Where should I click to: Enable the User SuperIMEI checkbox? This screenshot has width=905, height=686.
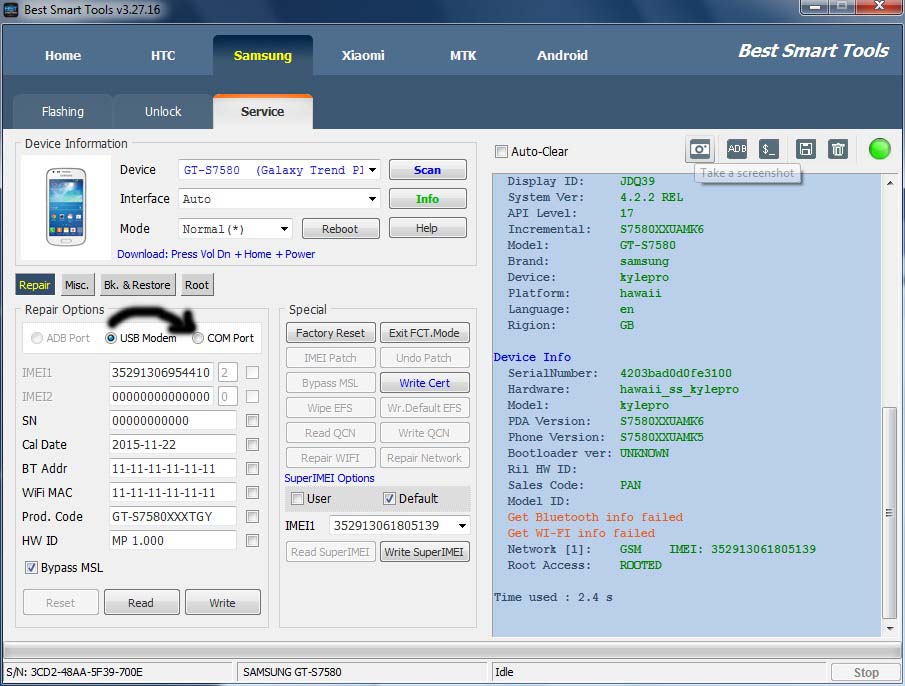point(297,498)
